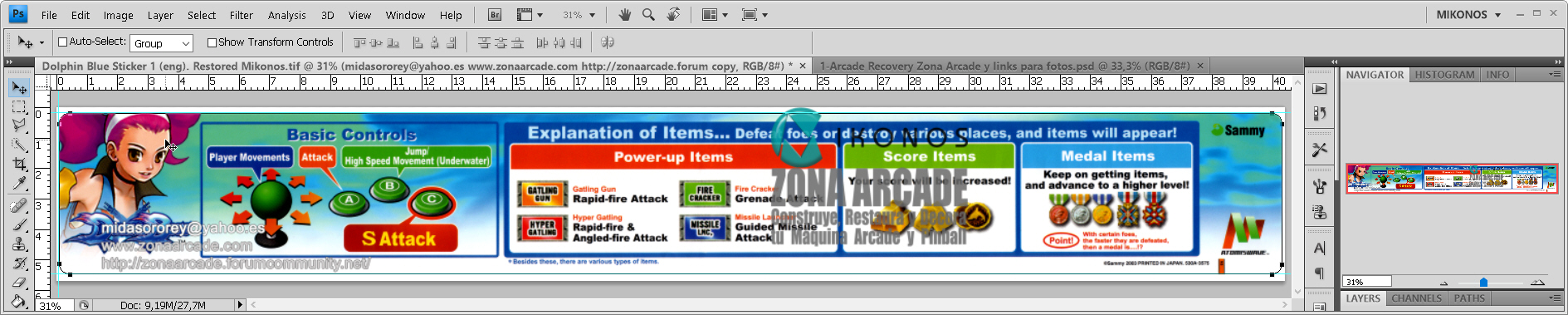Select the Polygonal Lasso tool
The width and height of the screenshot is (1568, 315).
tap(19, 126)
